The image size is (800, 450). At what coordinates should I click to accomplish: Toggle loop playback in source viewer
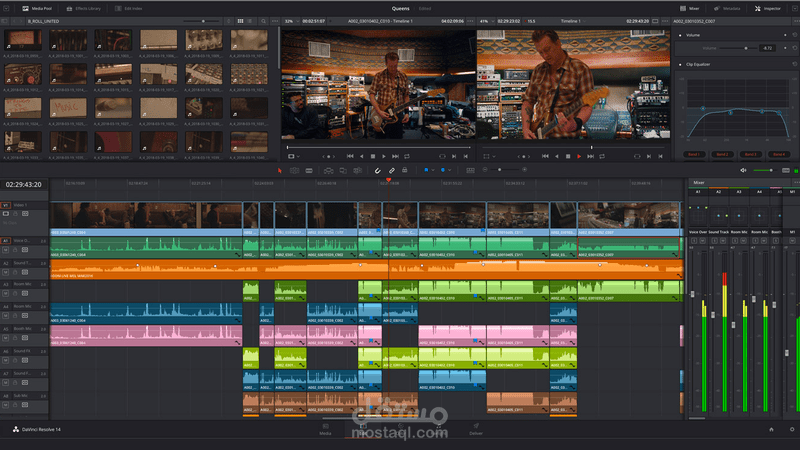[x=407, y=157]
